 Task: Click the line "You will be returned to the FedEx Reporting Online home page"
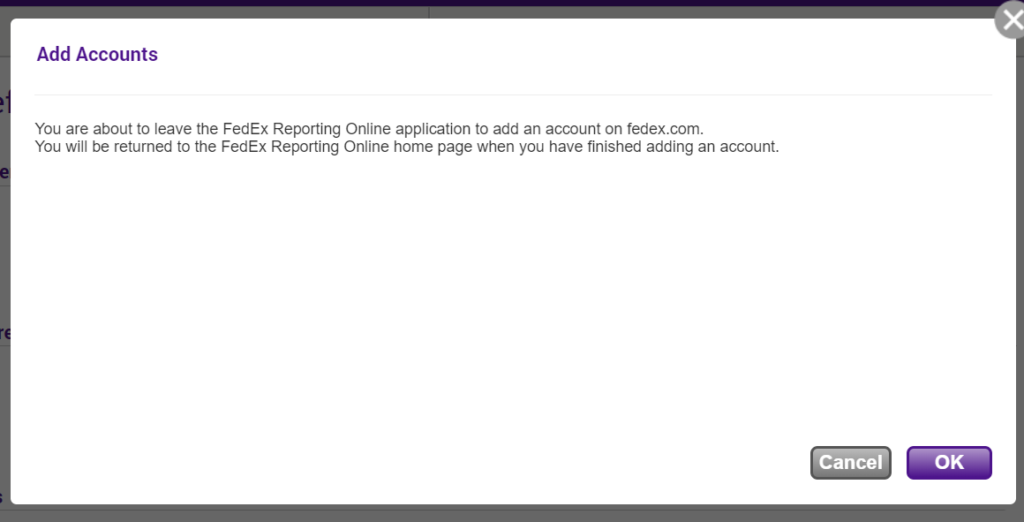[x=407, y=146]
